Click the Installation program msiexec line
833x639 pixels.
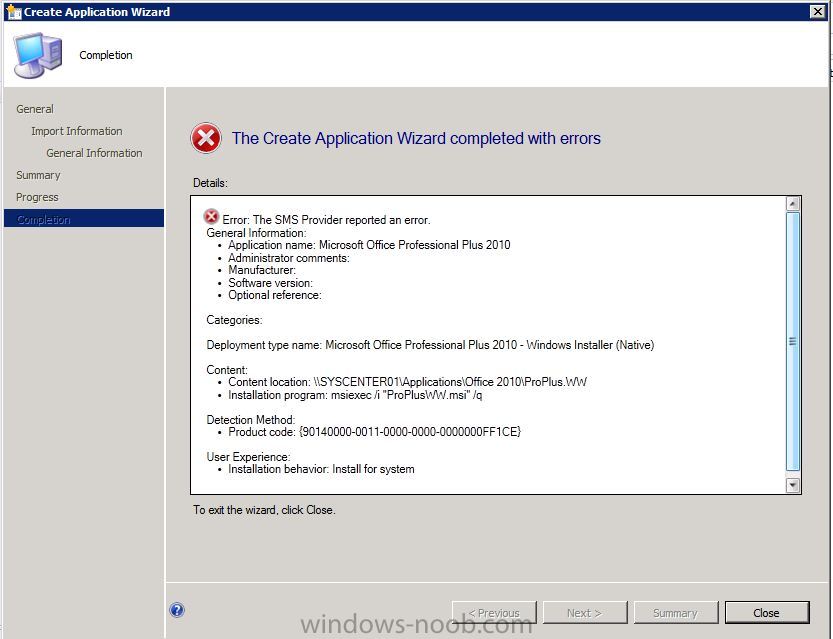click(355, 395)
